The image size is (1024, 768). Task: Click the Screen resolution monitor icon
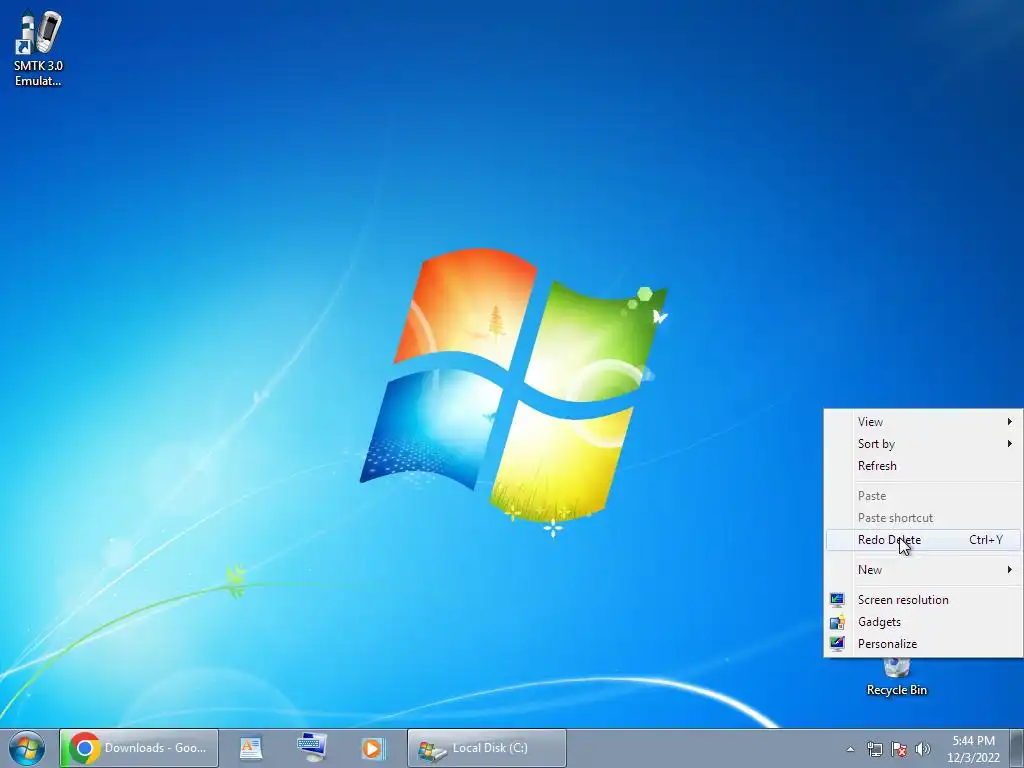[x=837, y=600]
